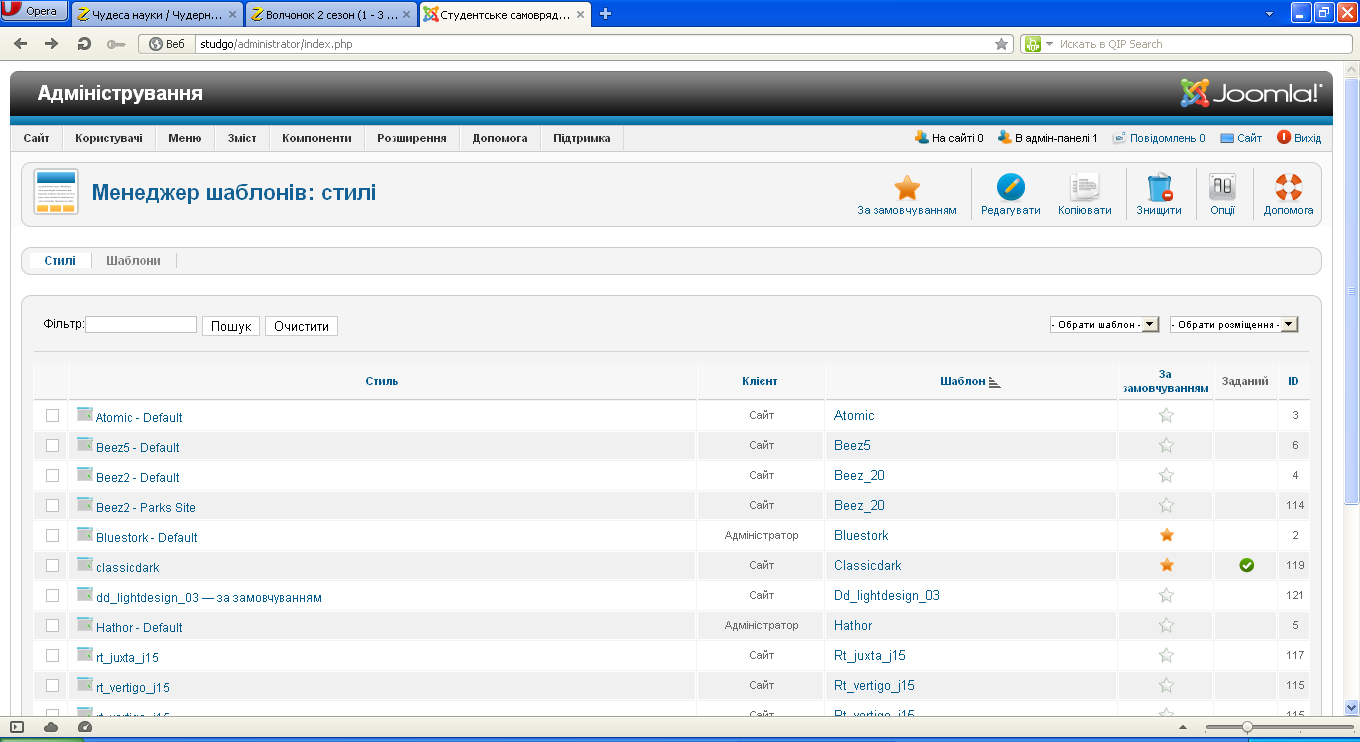The image size is (1360, 742).
Task: Set Atomic style as default via its star
Action: 1166,415
